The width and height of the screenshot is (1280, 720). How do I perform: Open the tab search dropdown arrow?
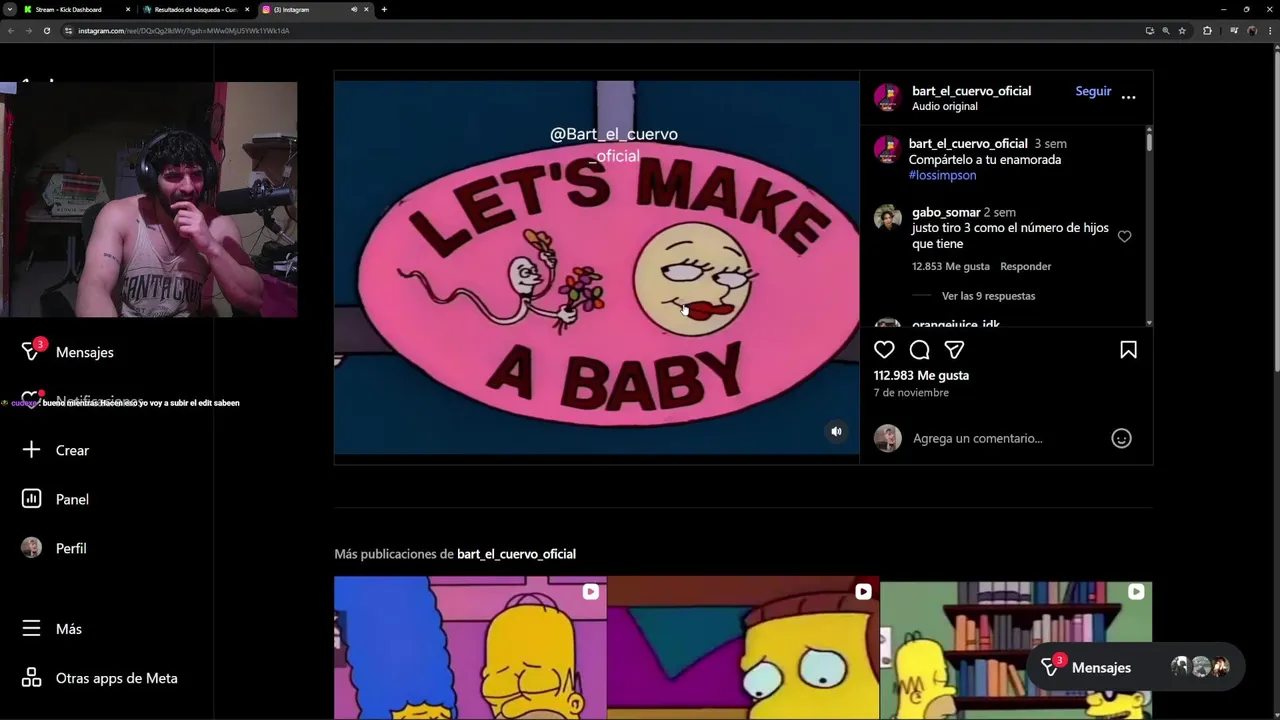(9, 9)
